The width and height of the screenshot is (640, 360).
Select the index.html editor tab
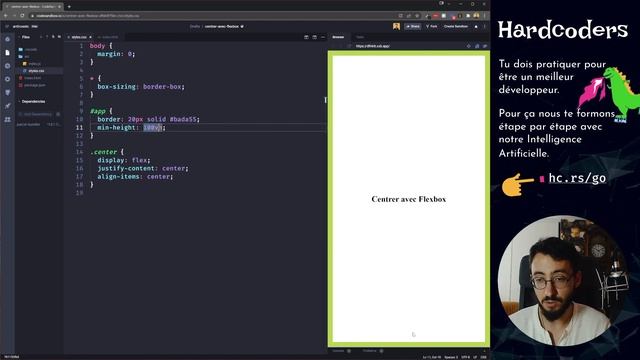(x=109, y=37)
